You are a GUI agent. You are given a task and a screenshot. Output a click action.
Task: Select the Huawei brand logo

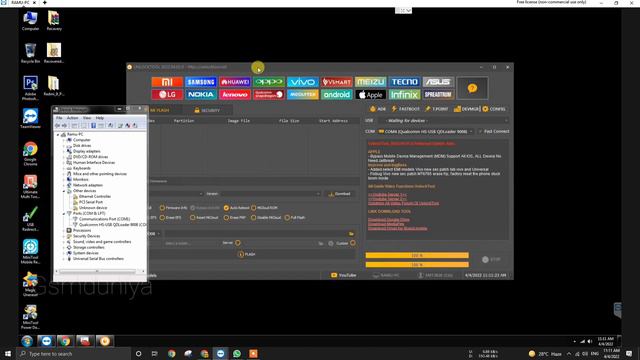tap(235, 82)
